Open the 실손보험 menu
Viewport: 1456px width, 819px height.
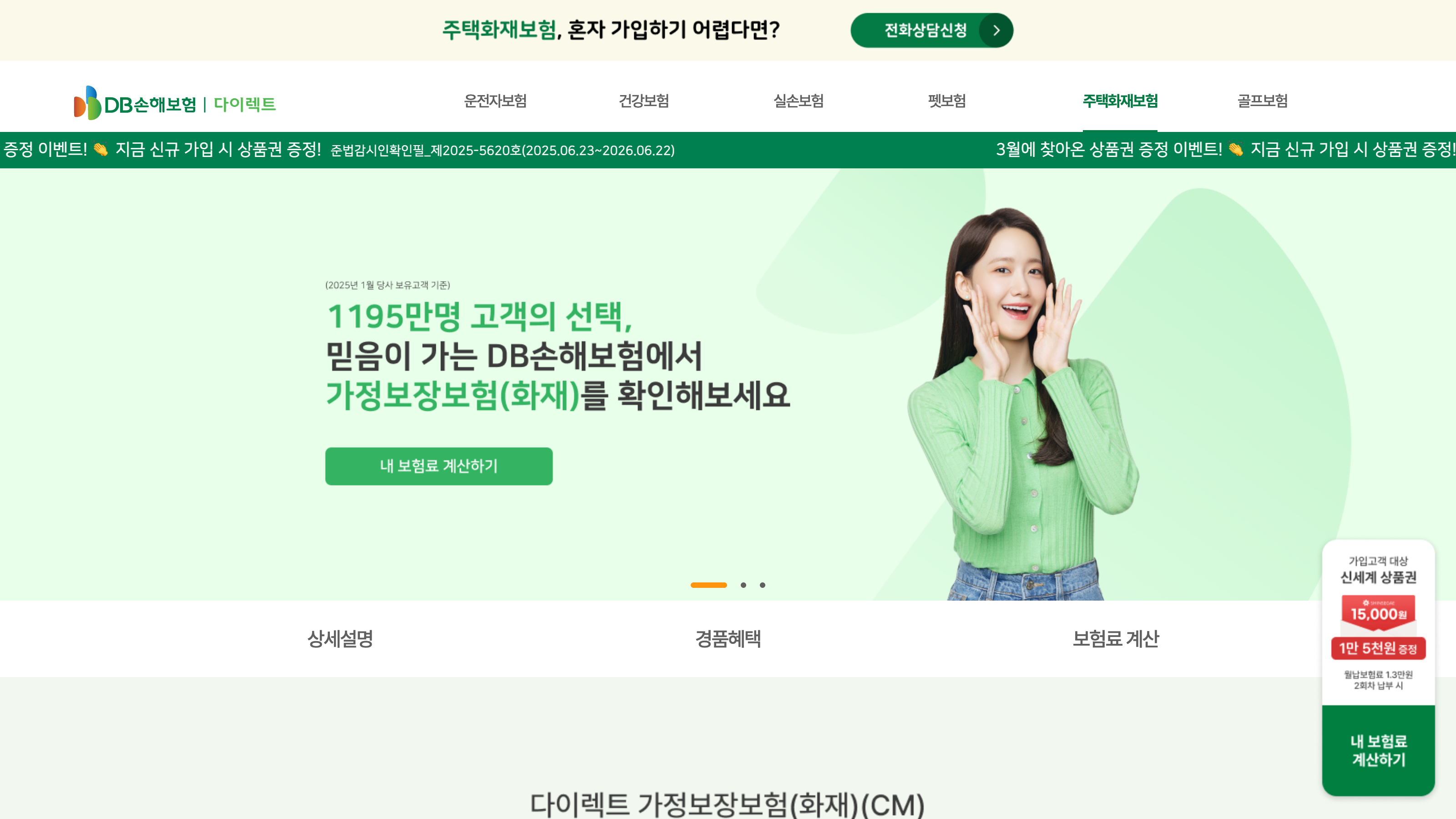click(798, 101)
